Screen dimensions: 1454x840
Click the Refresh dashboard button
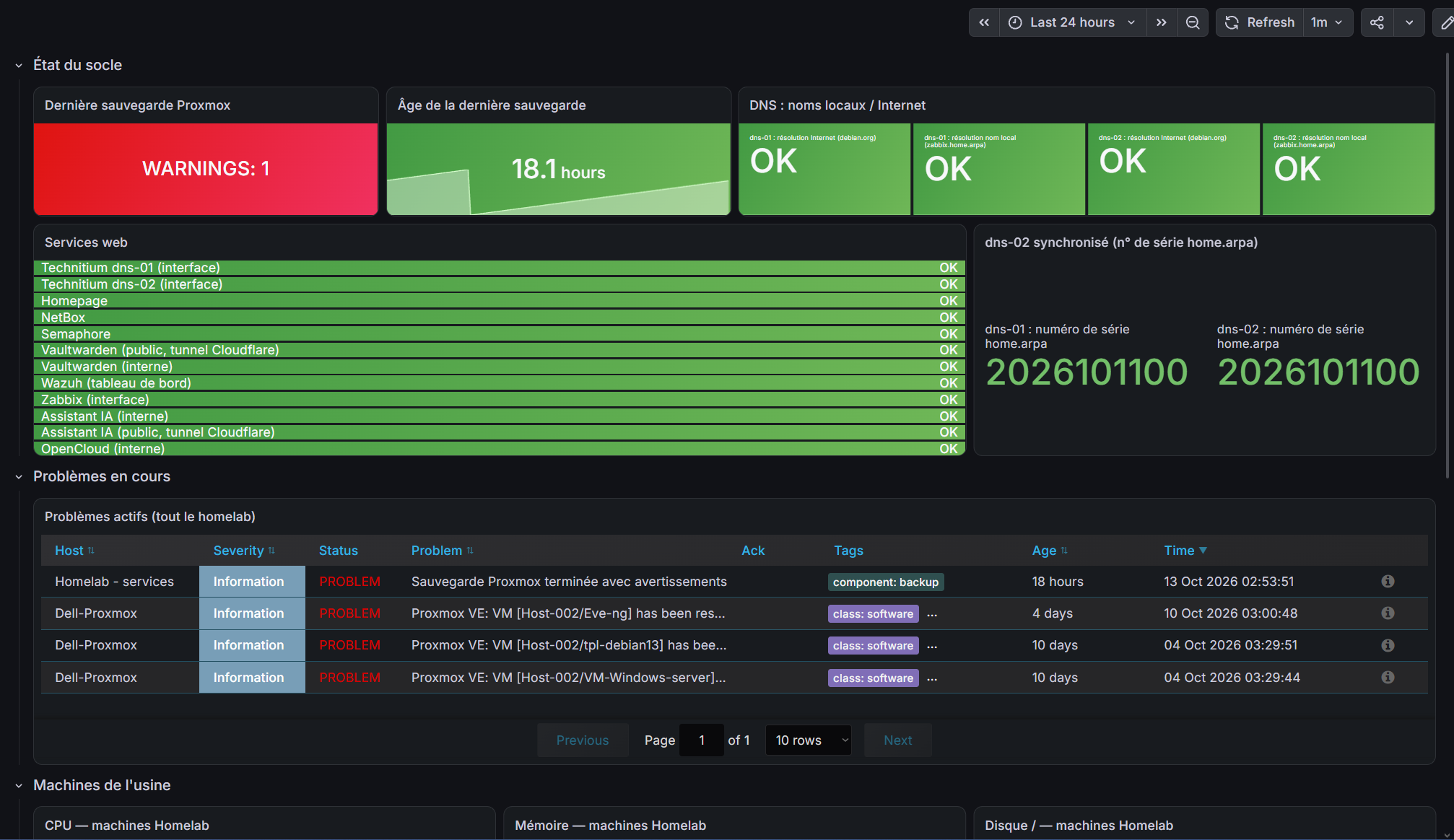tap(1260, 22)
